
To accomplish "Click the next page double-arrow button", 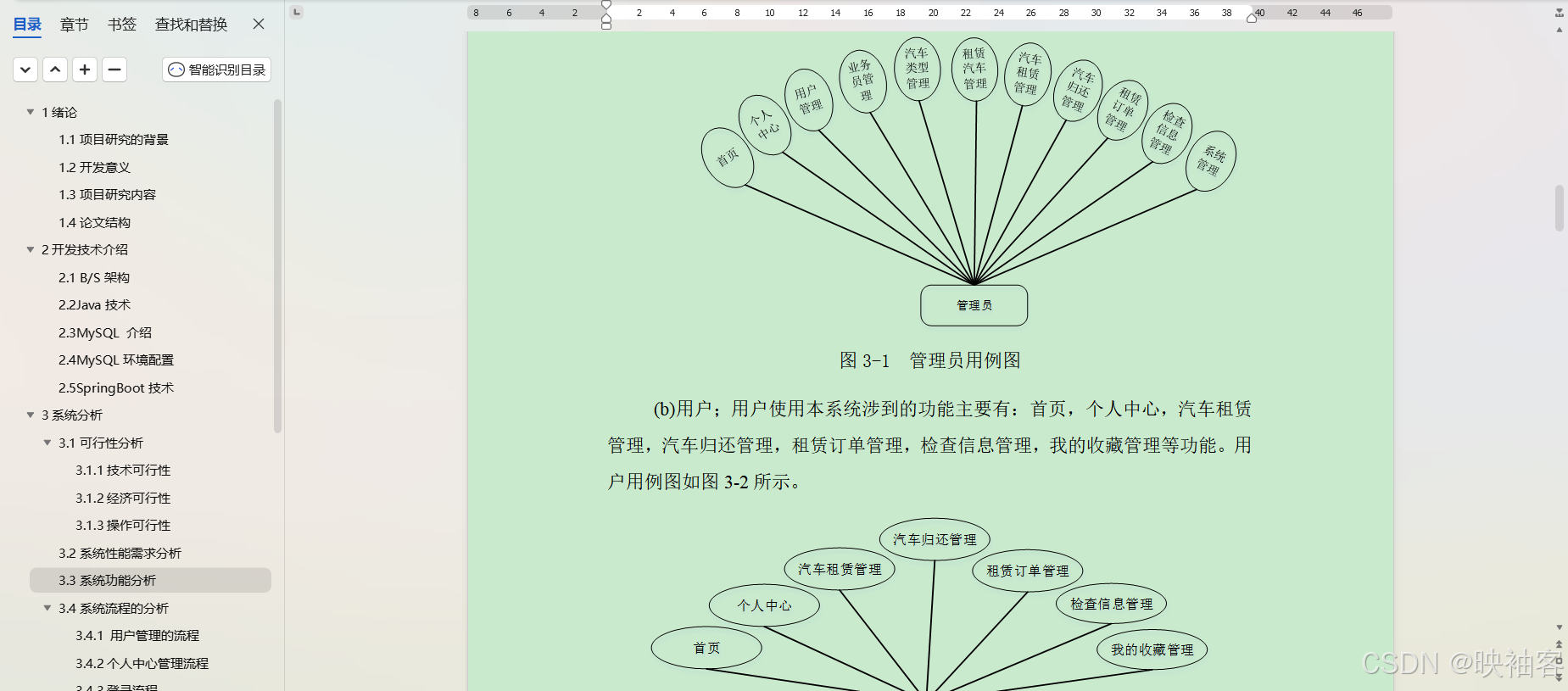I will click(x=1559, y=677).
